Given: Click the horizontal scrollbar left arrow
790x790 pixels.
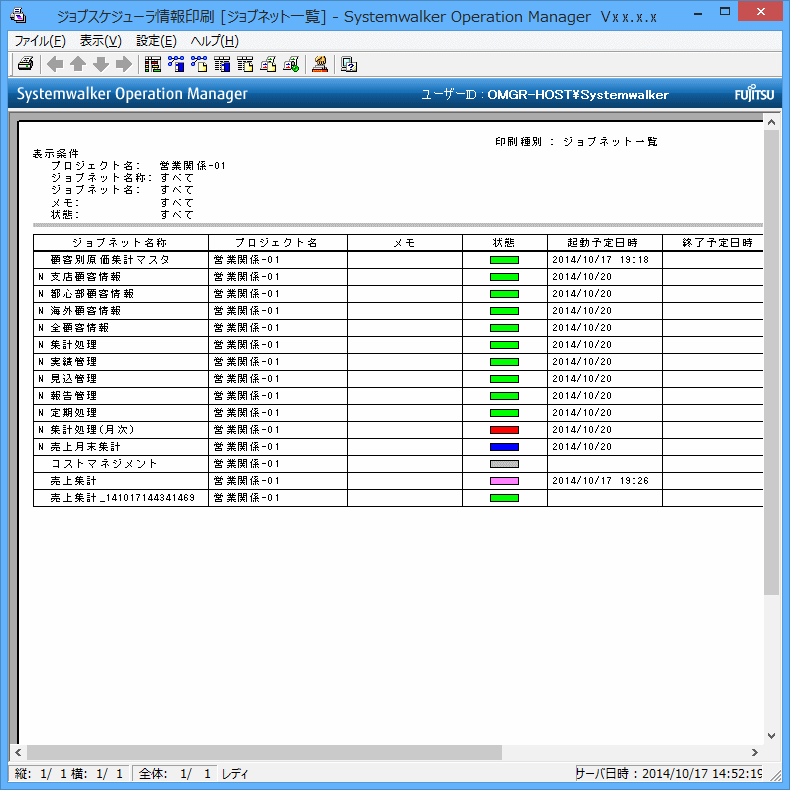Looking at the screenshot, I should click(x=18, y=753).
